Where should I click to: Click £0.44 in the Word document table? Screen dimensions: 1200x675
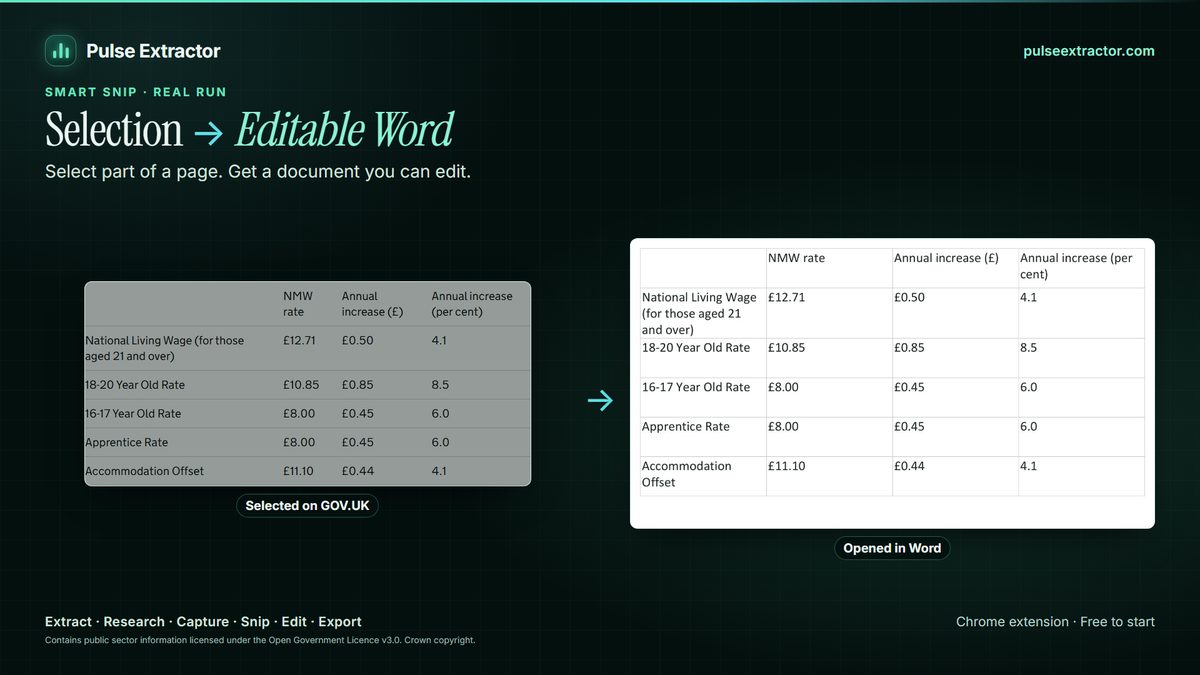click(x=909, y=466)
